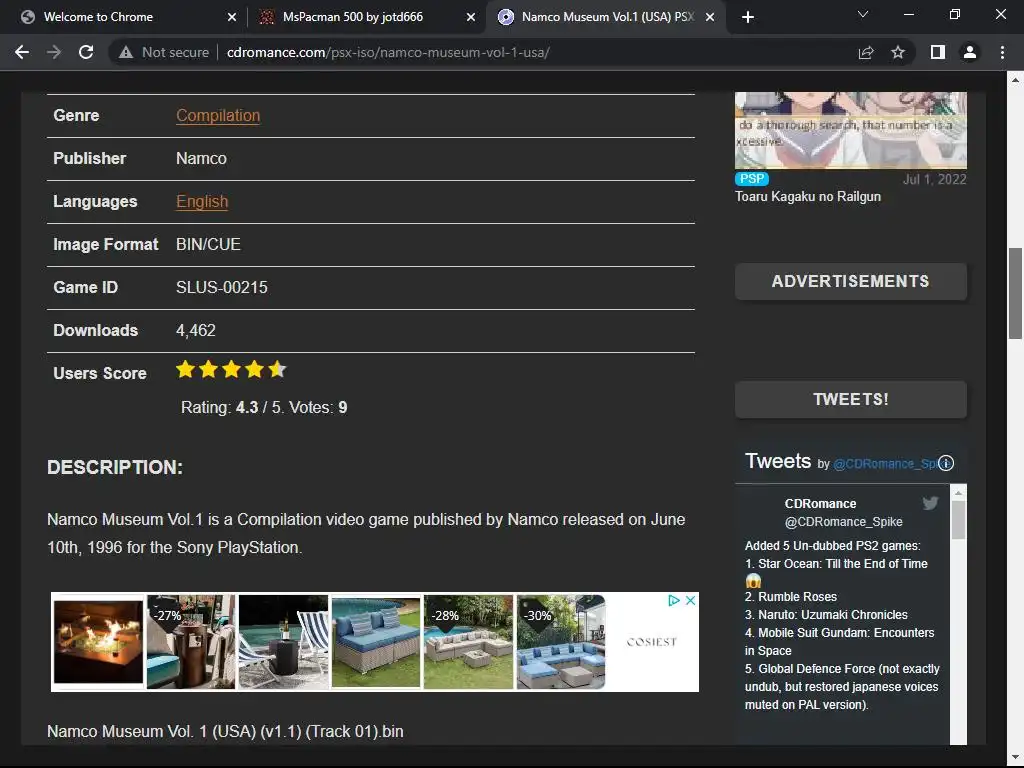Open the English language link
This screenshot has width=1024, height=768.
point(202,202)
